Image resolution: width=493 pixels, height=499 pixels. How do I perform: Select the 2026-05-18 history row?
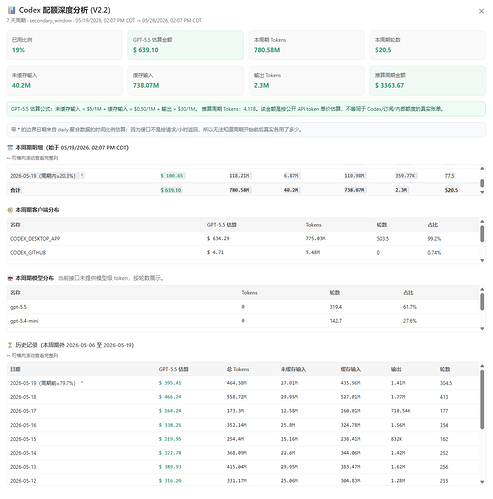coord(243,397)
